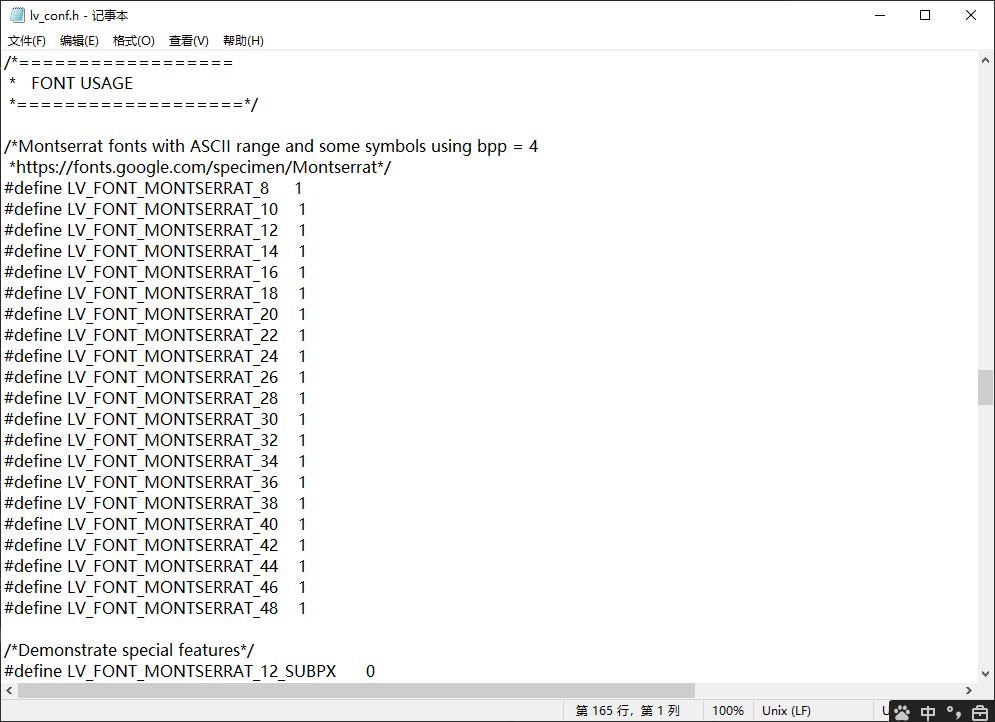
Task: Click the vertical scrollbar up arrow
Action: click(x=984, y=58)
